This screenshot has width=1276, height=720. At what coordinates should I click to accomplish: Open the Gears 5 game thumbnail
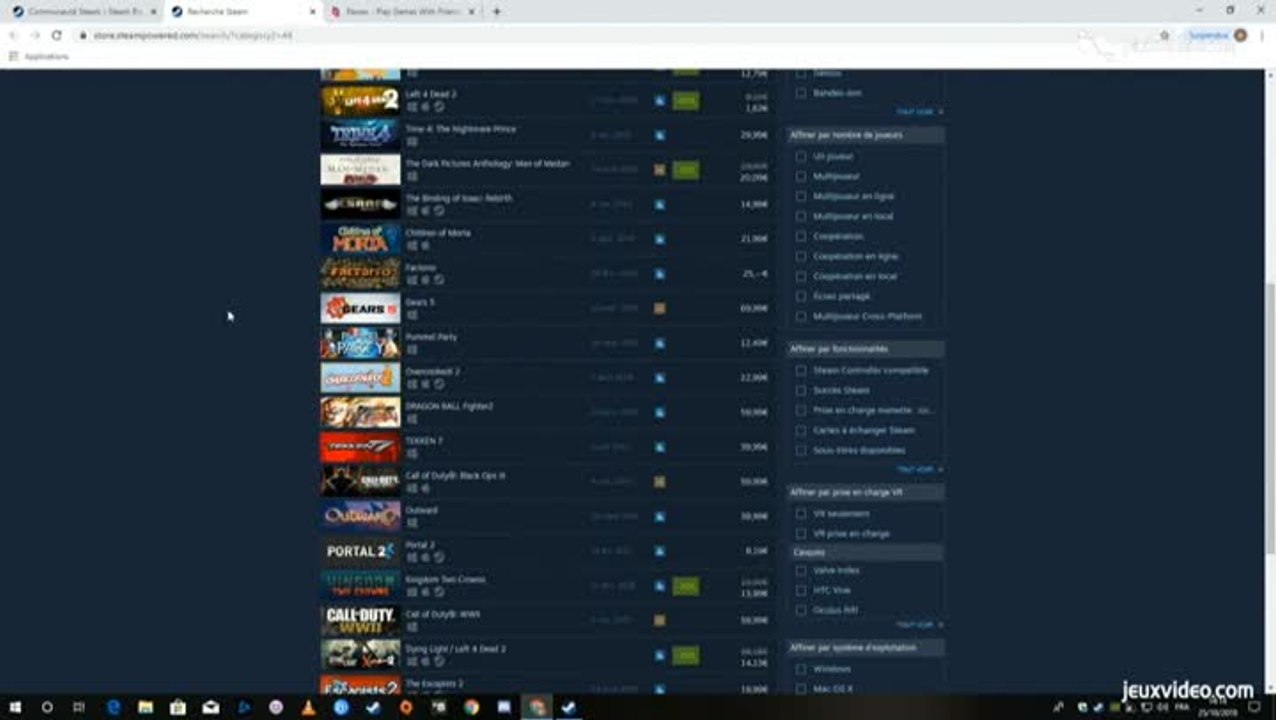click(360, 308)
